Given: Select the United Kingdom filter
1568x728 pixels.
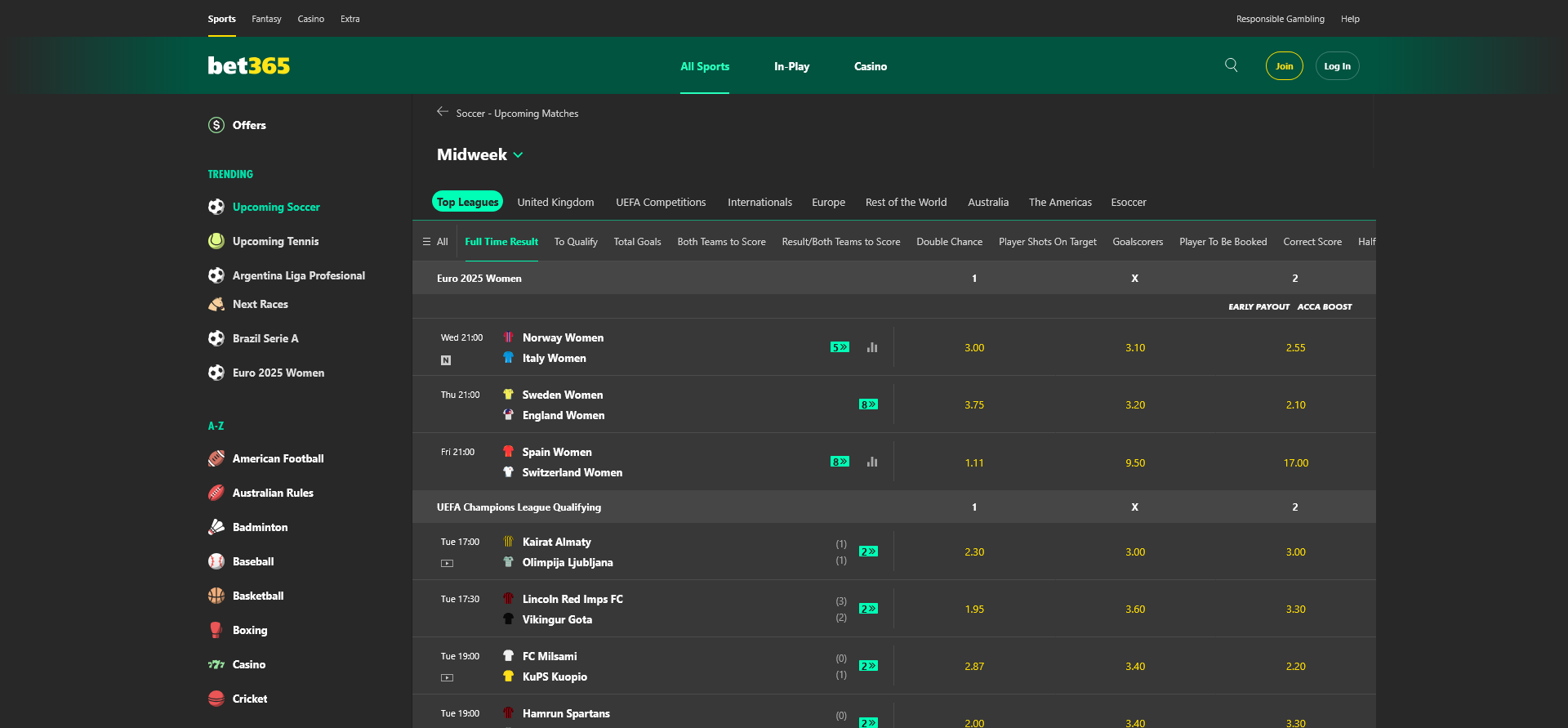Looking at the screenshot, I should point(555,202).
